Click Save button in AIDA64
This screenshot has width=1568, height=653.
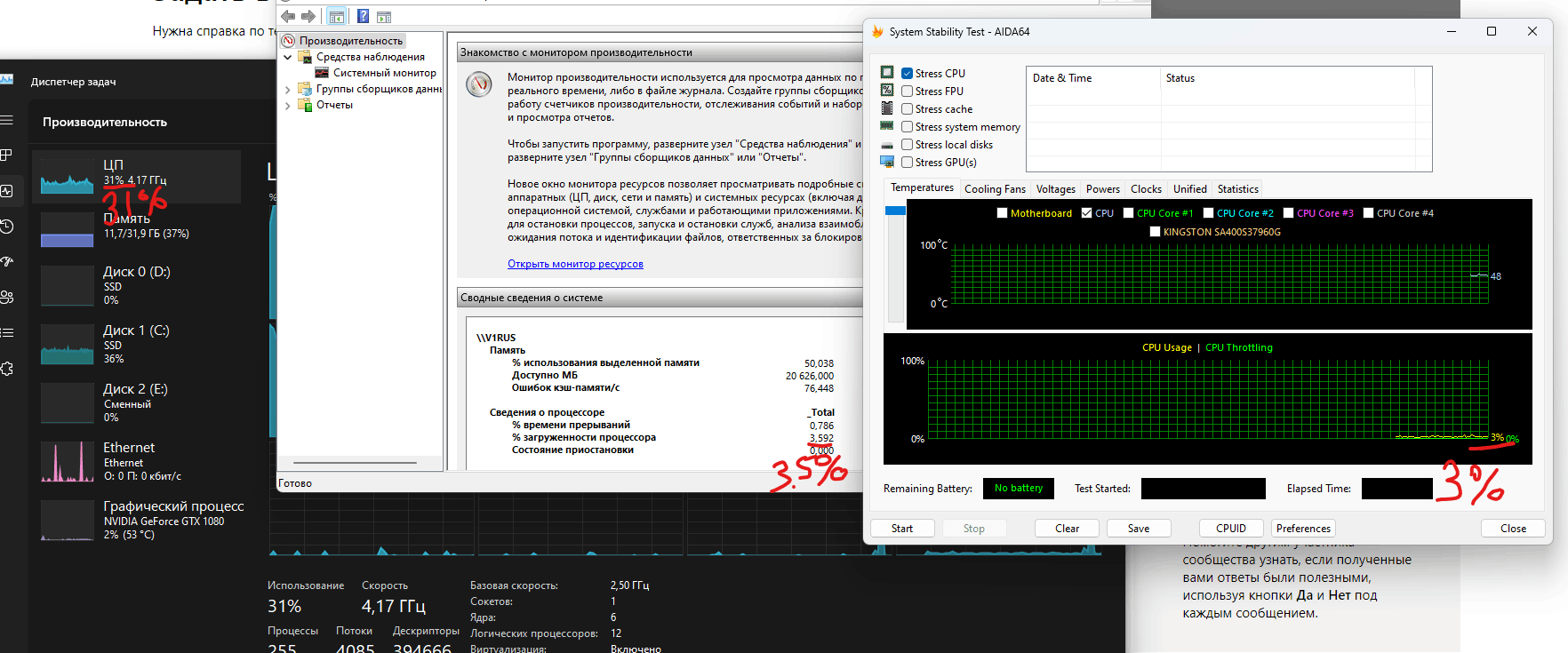(x=1139, y=529)
